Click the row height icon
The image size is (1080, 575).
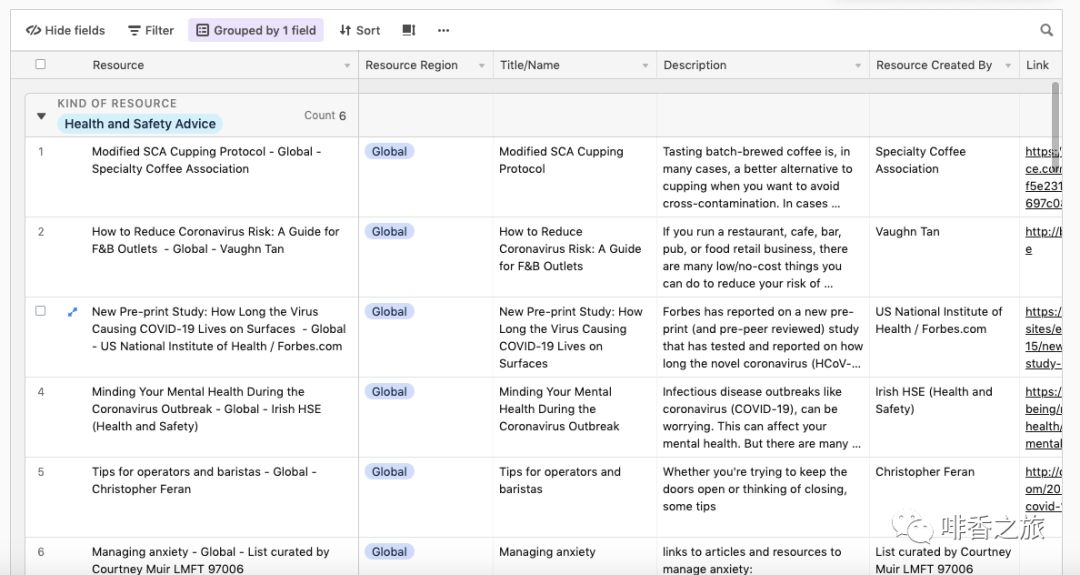[409, 30]
